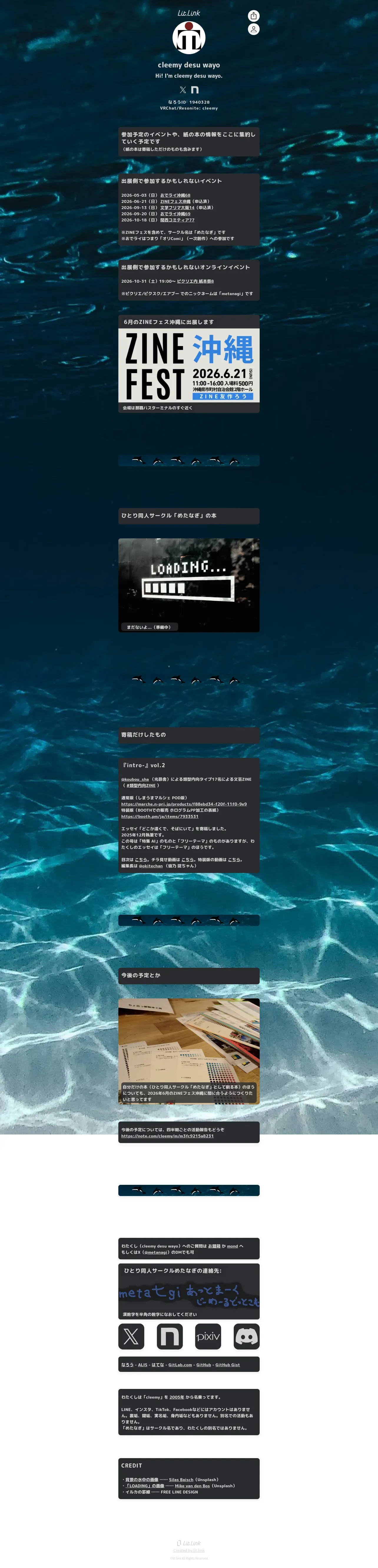The image size is (378, 1568).
Task: Open the 2005年 link
Action: pos(177,1397)
